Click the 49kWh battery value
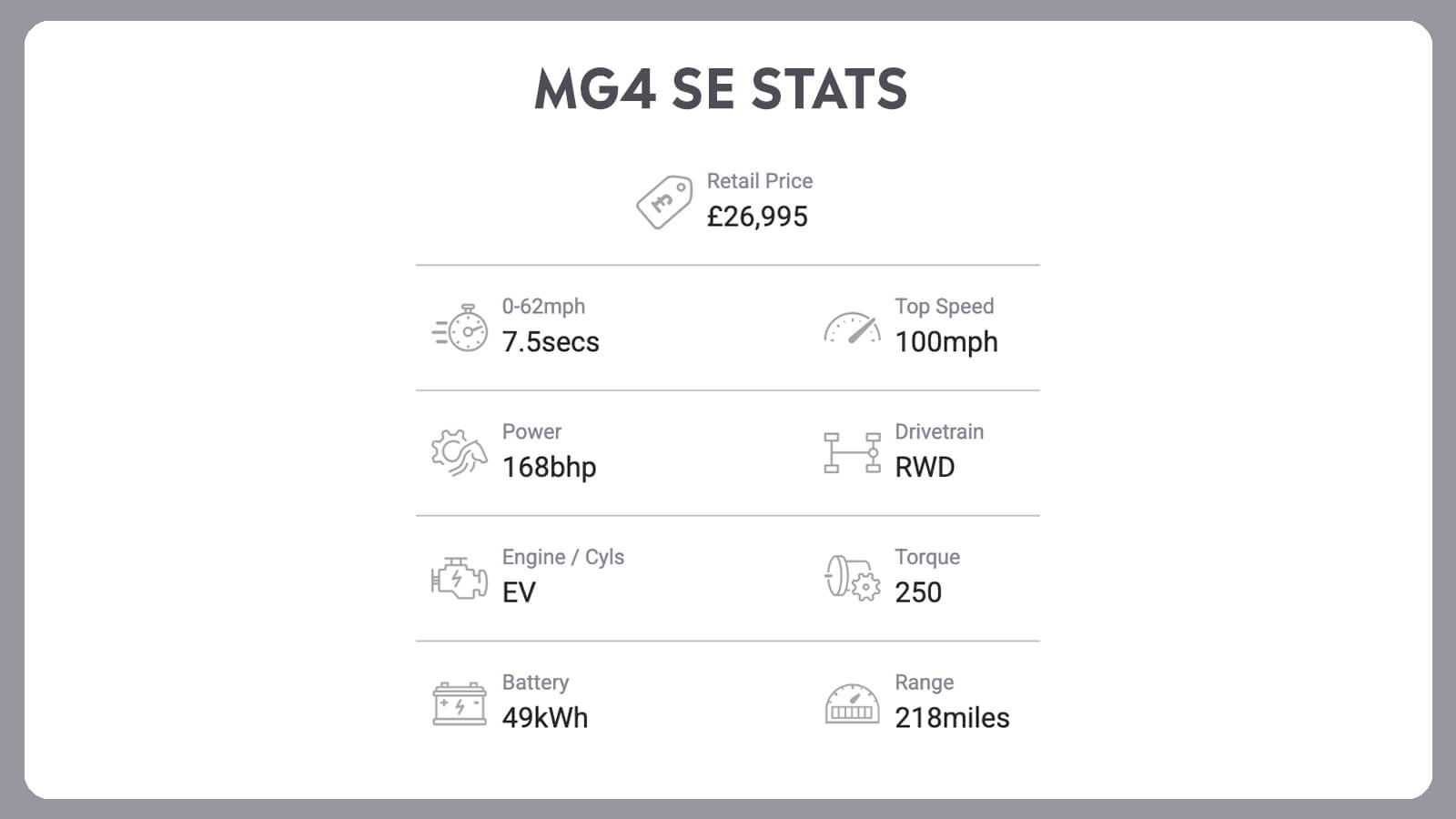The image size is (1456, 819). [545, 718]
